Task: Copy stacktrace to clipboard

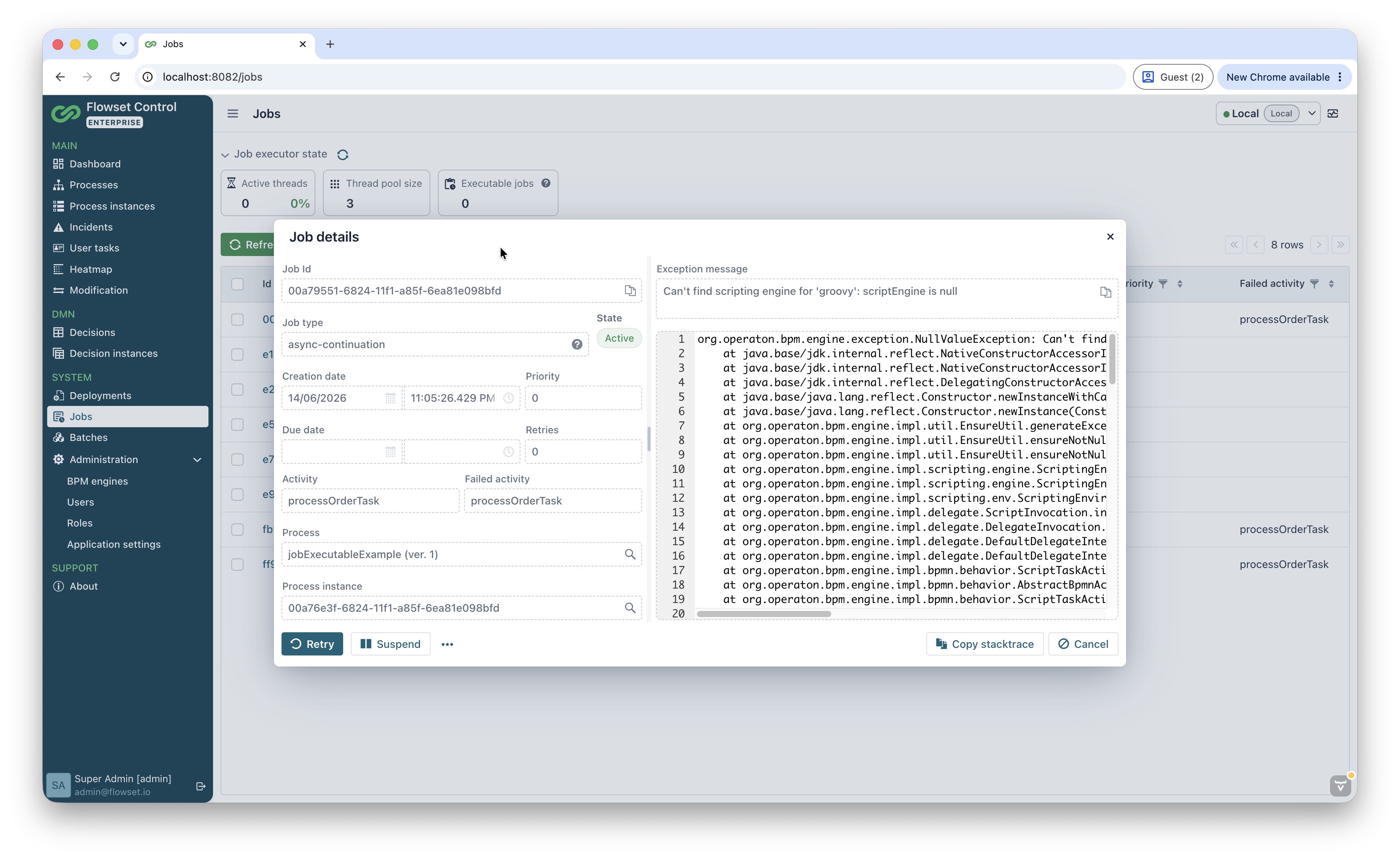Action: 985,644
